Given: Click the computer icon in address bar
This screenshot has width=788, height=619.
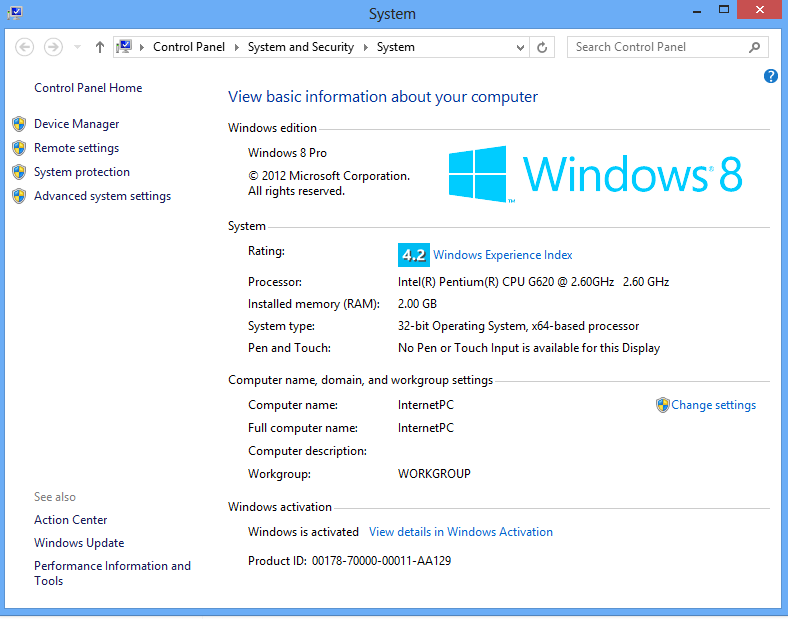Looking at the screenshot, I should (124, 47).
